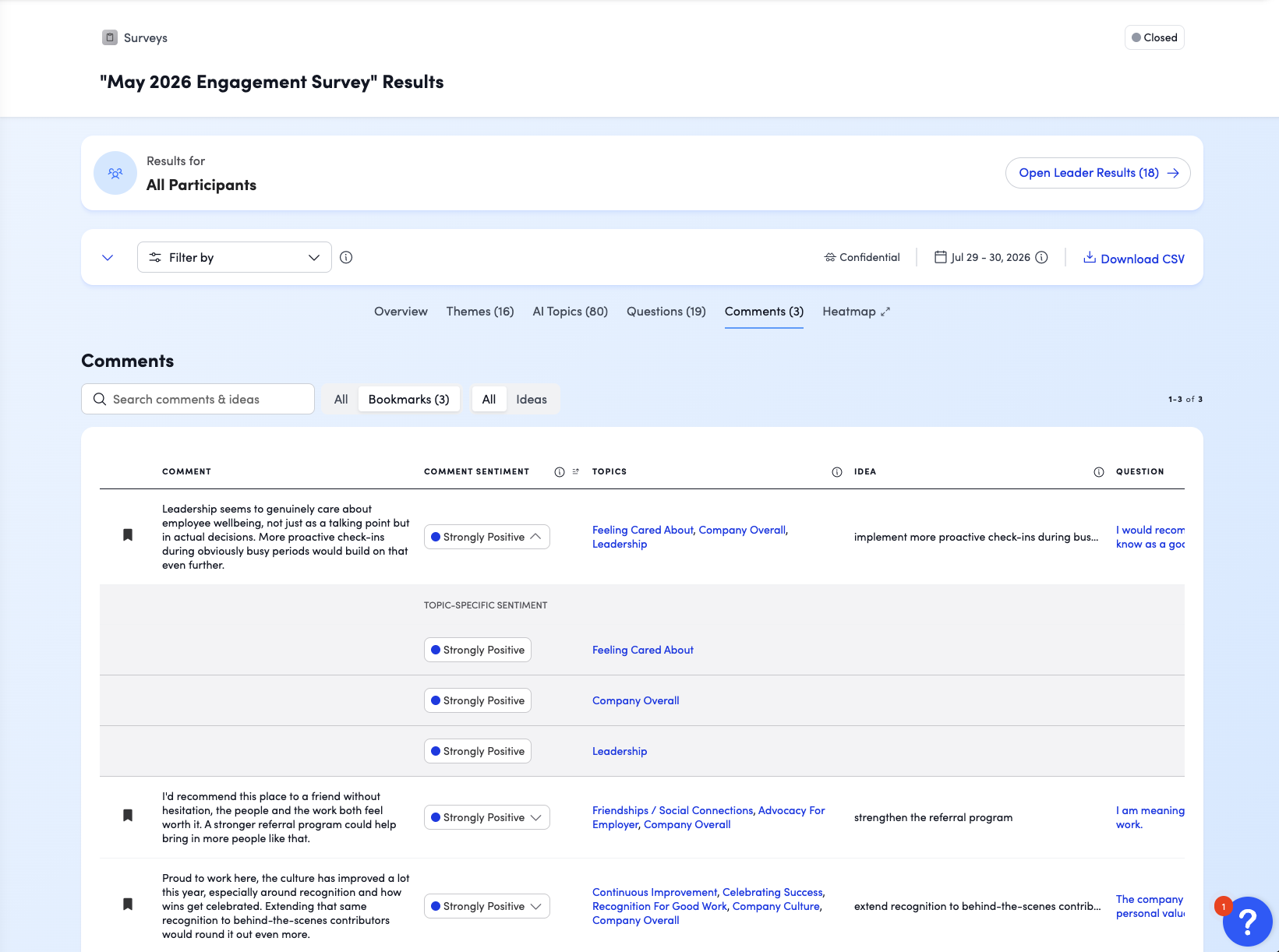Click the info icon in Topics column header
The image size is (1279, 952).
pyautogui.click(x=837, y=472)
